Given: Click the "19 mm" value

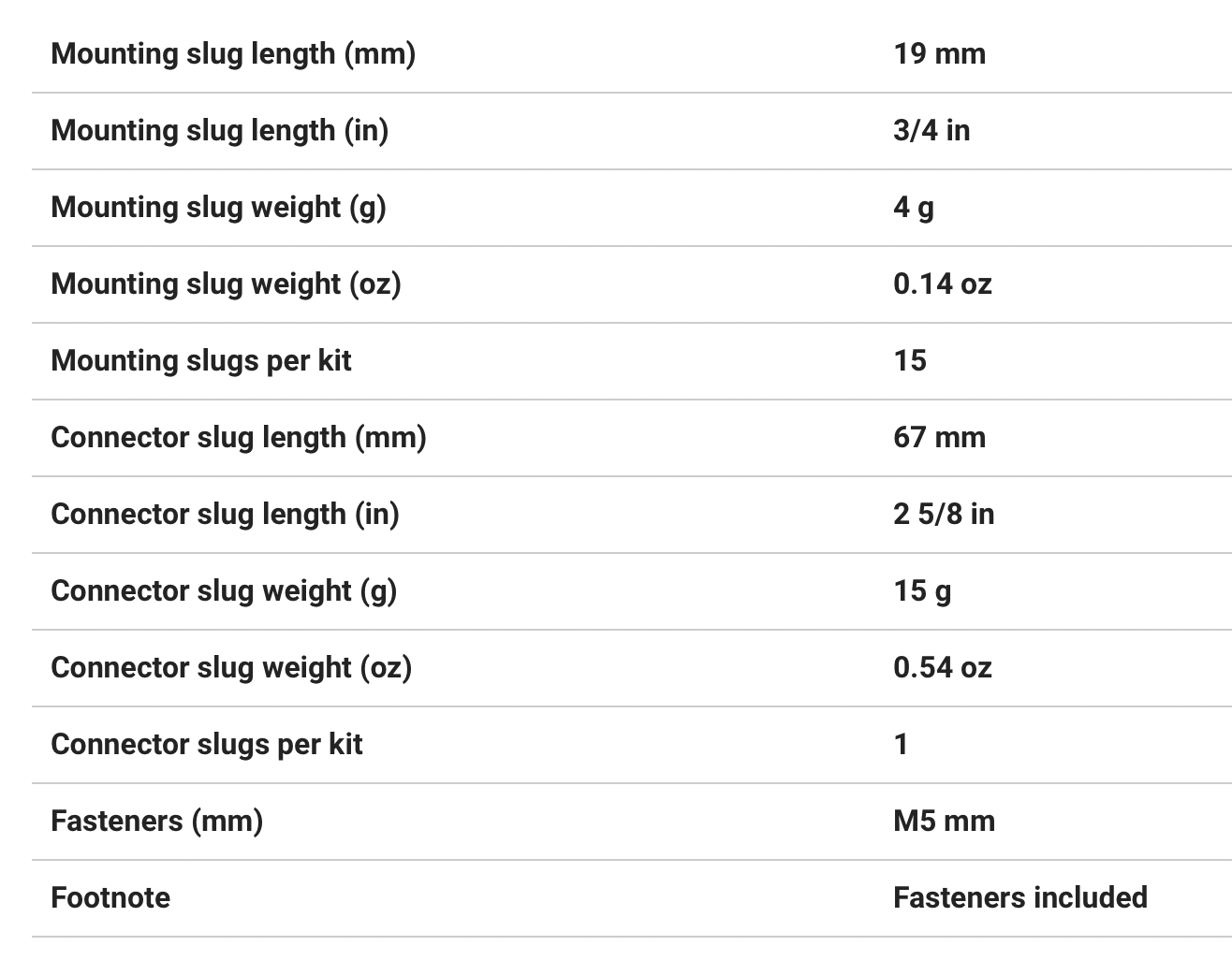Looking at the screenshot, I should tap(939, 53).
